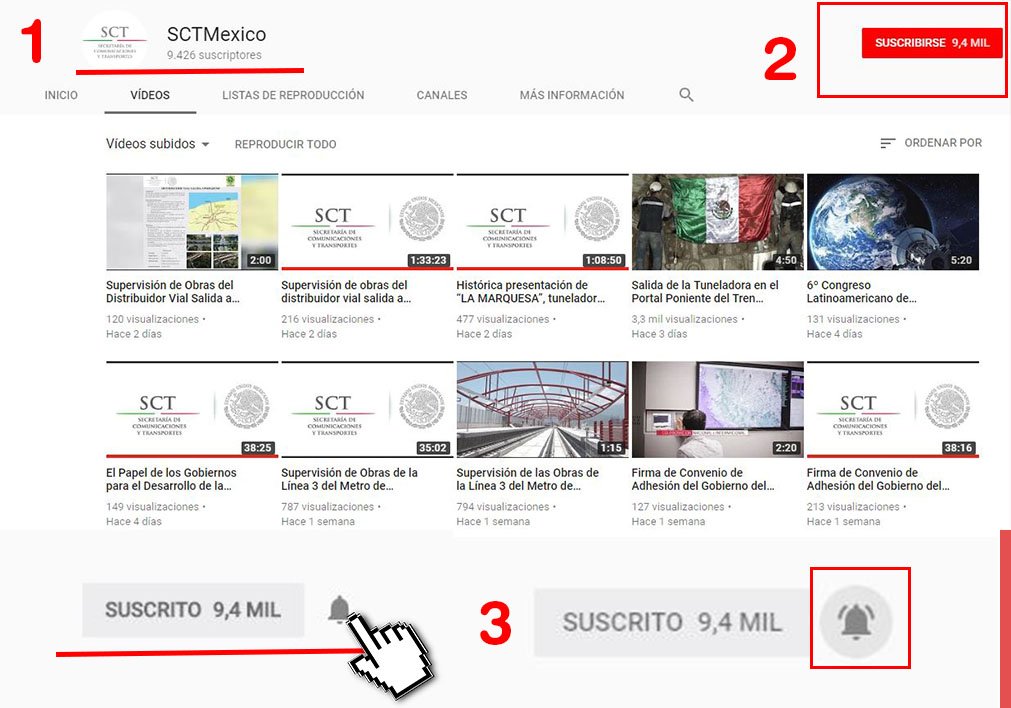The image size is (1011, 708).
Task: Expand the Vídeos subidos dropdown
Action: (x=157, y=144)
